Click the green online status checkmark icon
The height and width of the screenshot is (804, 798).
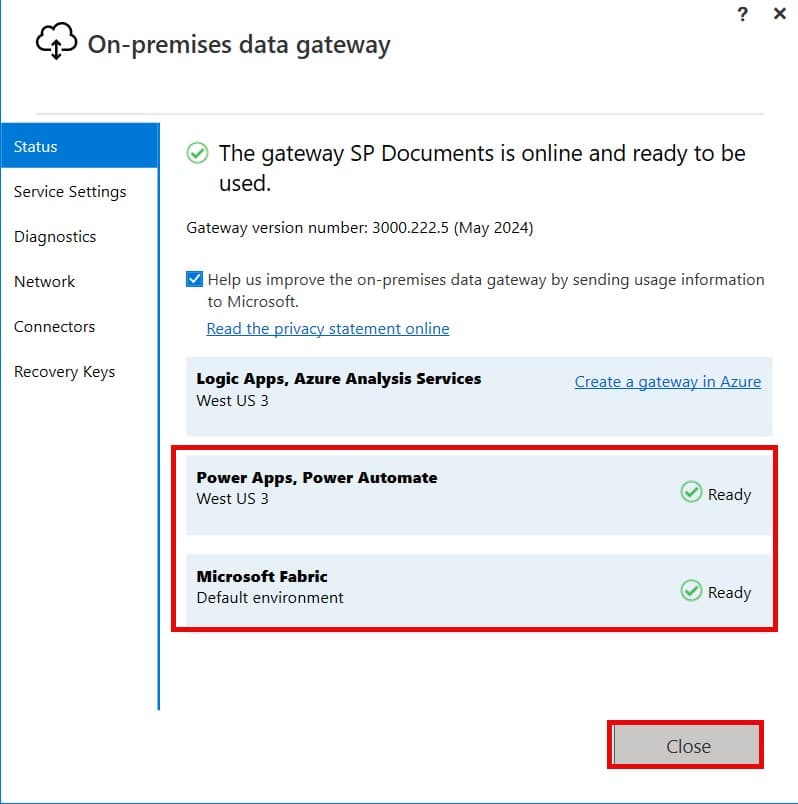click(197, 153)
